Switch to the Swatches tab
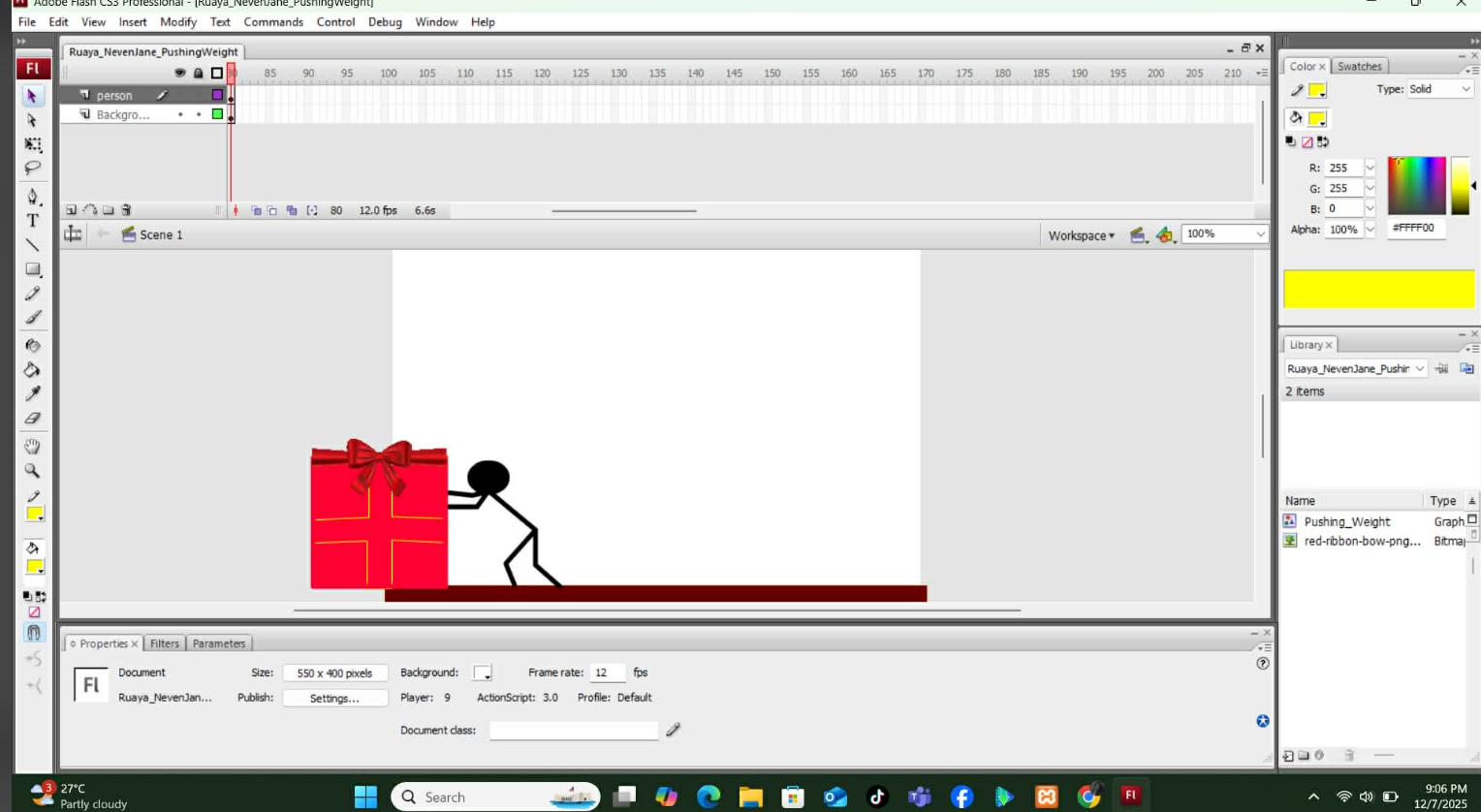Viewport: 1481px width, 812px height. tap(1359, 66)
